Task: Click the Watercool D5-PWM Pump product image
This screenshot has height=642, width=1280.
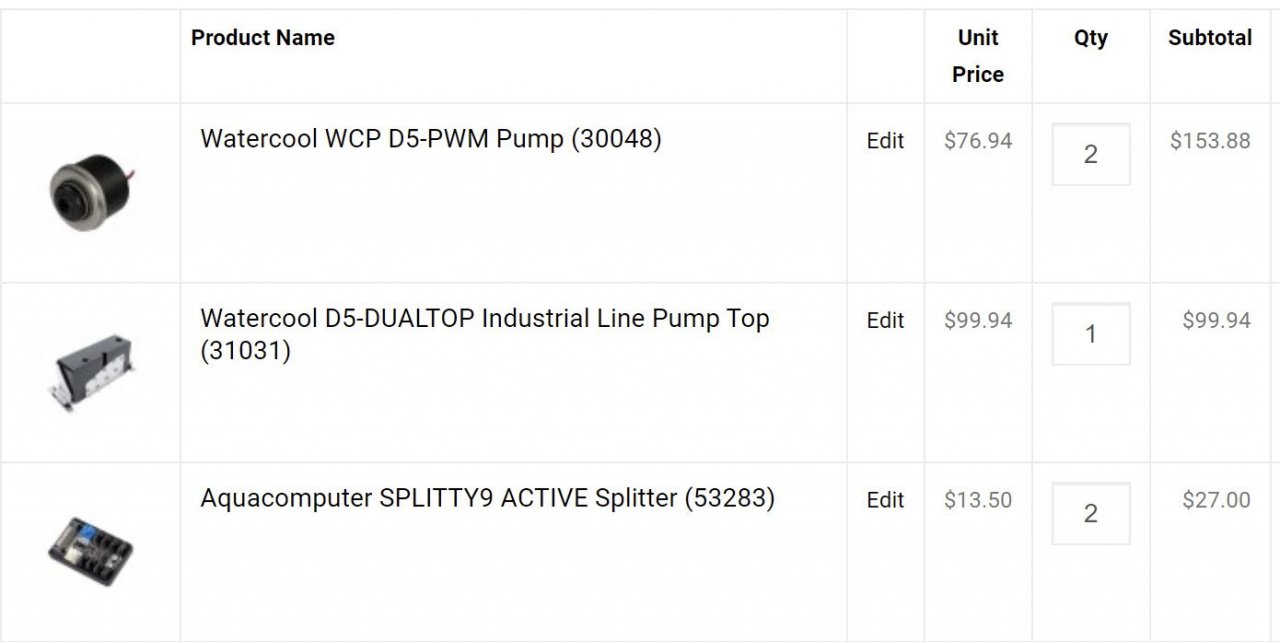Action: pos(91,192)
